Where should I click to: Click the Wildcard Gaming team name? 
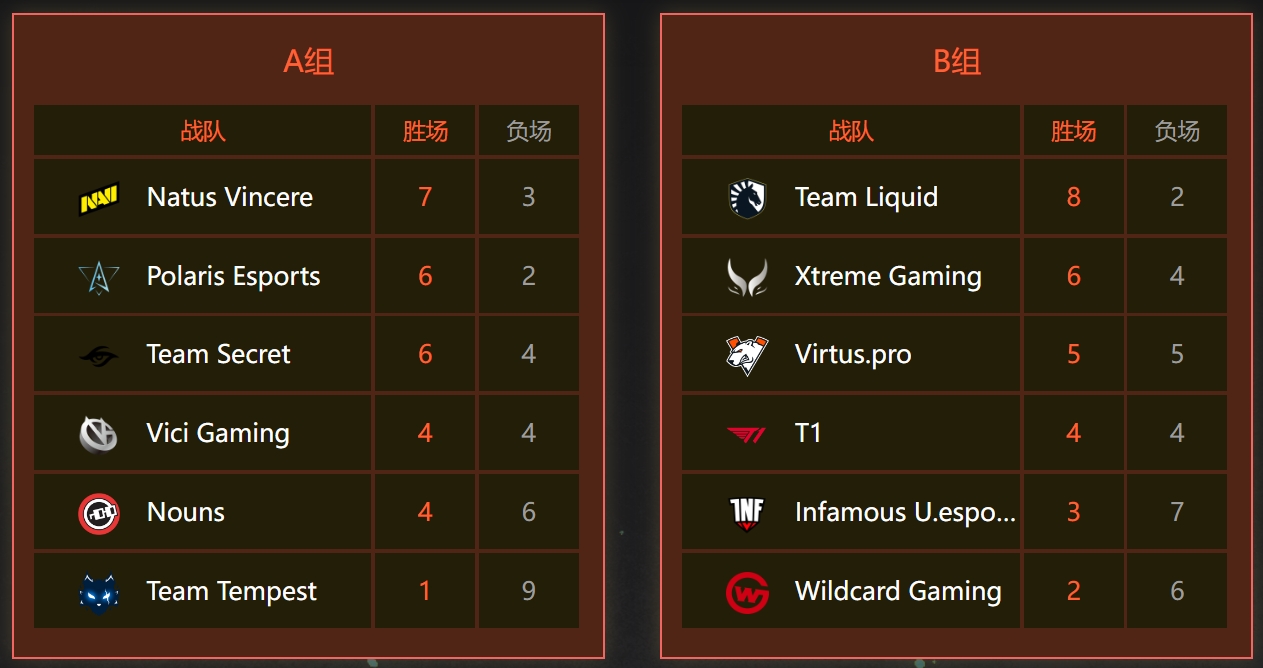coord(898,591)
